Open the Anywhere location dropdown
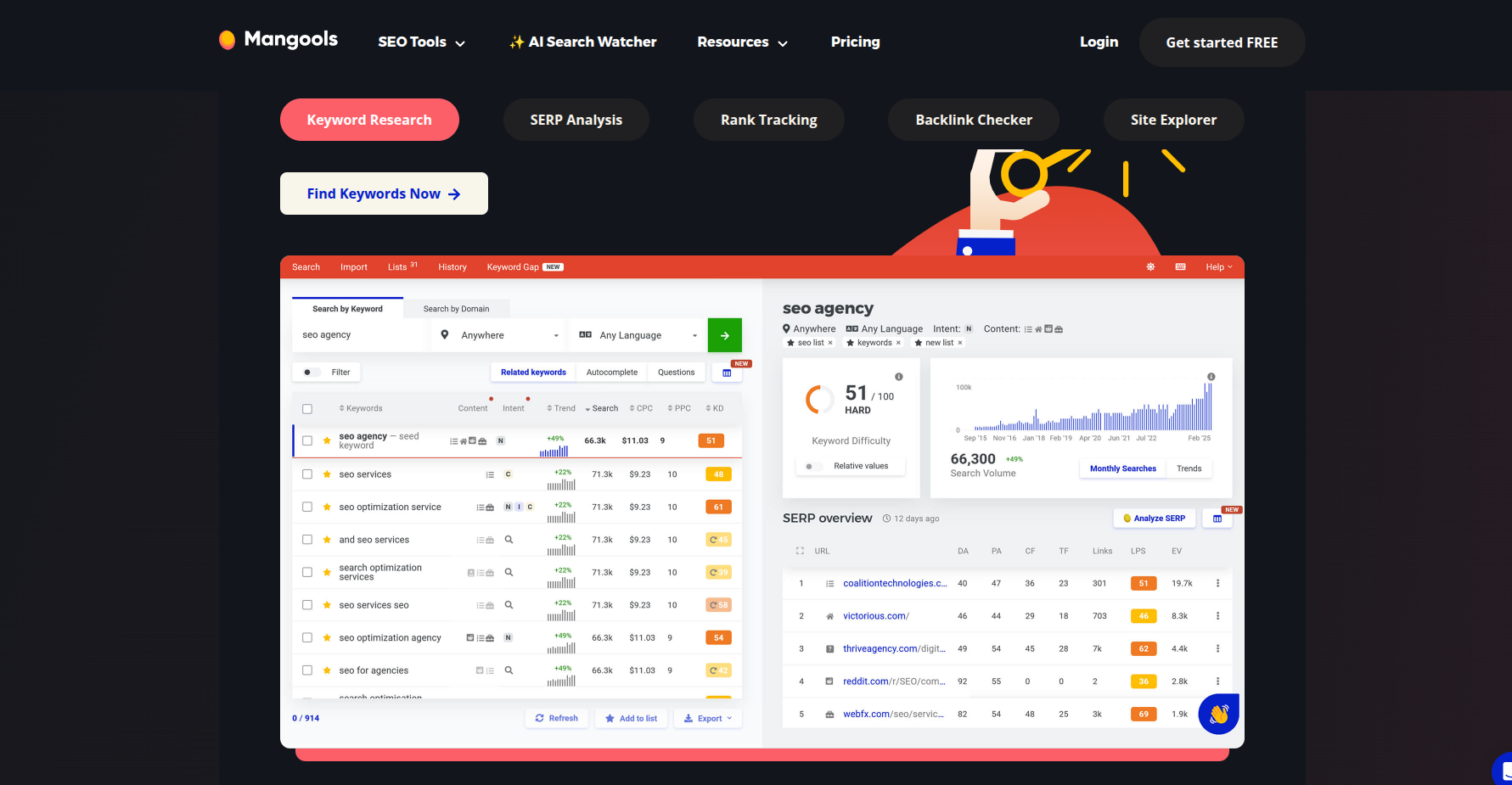Screen dimensions: 1512x785 pos(500,335)
